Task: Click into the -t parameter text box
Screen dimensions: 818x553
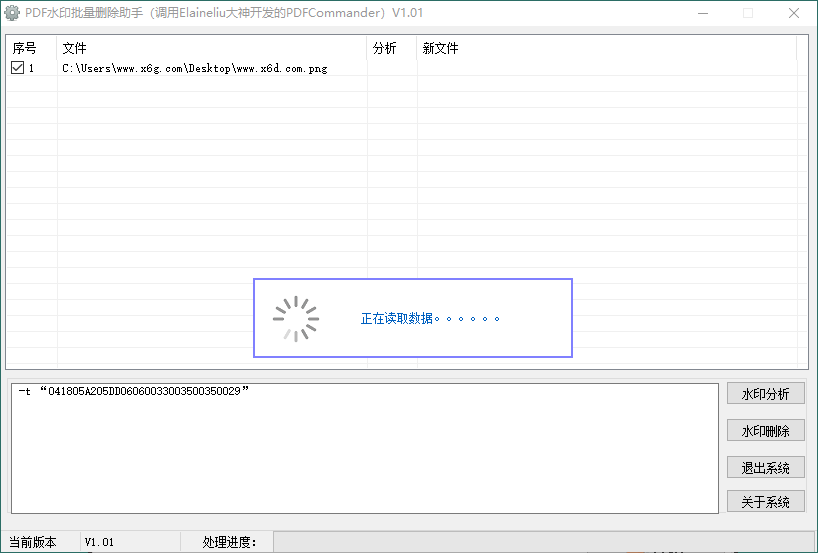Action: 364,448
